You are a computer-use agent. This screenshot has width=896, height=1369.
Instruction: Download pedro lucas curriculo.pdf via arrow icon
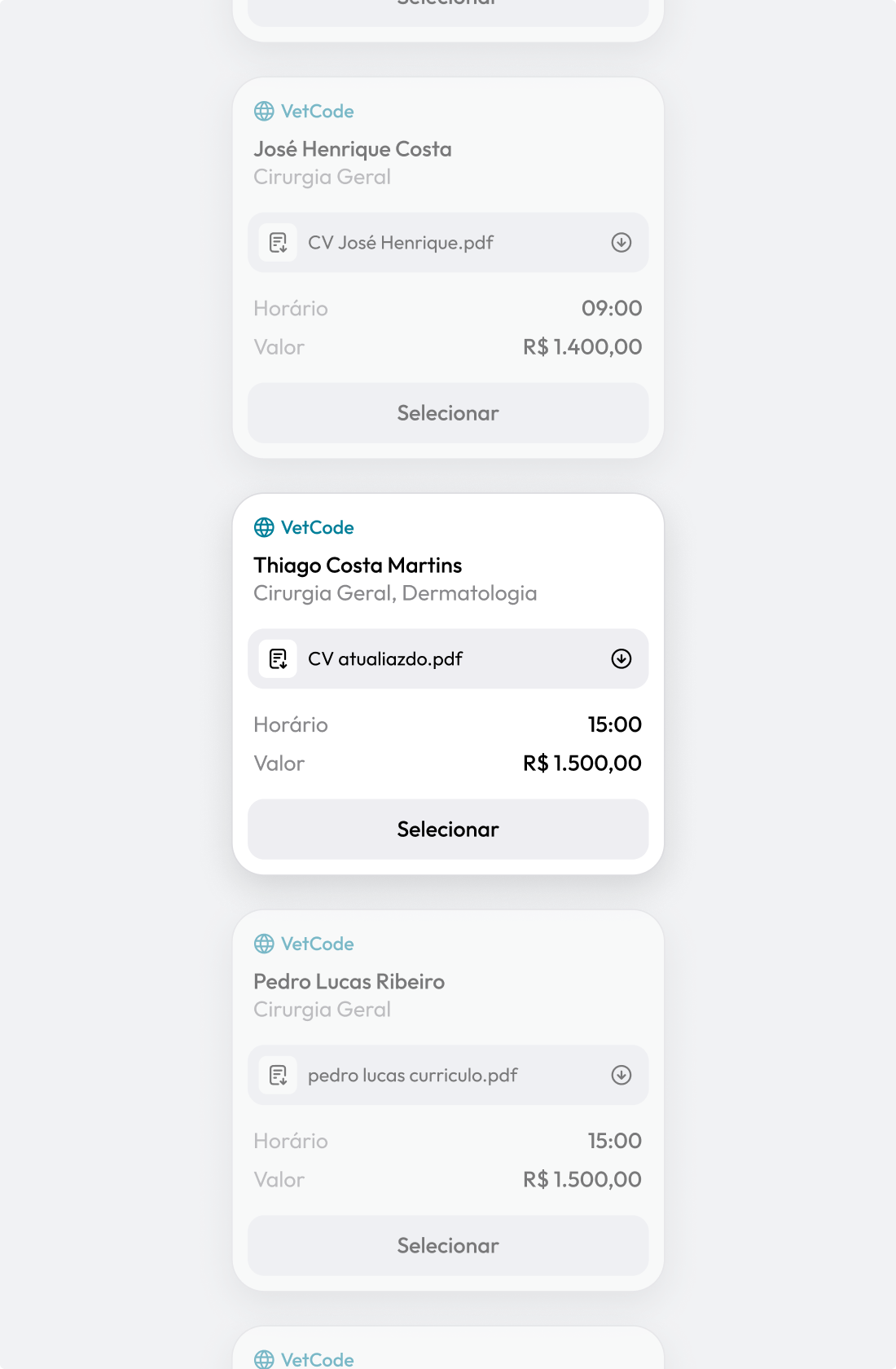621,1076
